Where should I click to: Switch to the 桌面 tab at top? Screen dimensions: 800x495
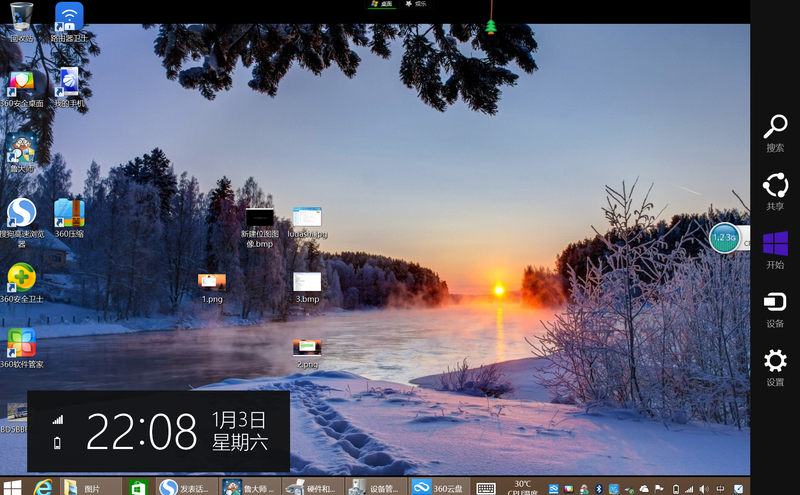coord(381,5)
